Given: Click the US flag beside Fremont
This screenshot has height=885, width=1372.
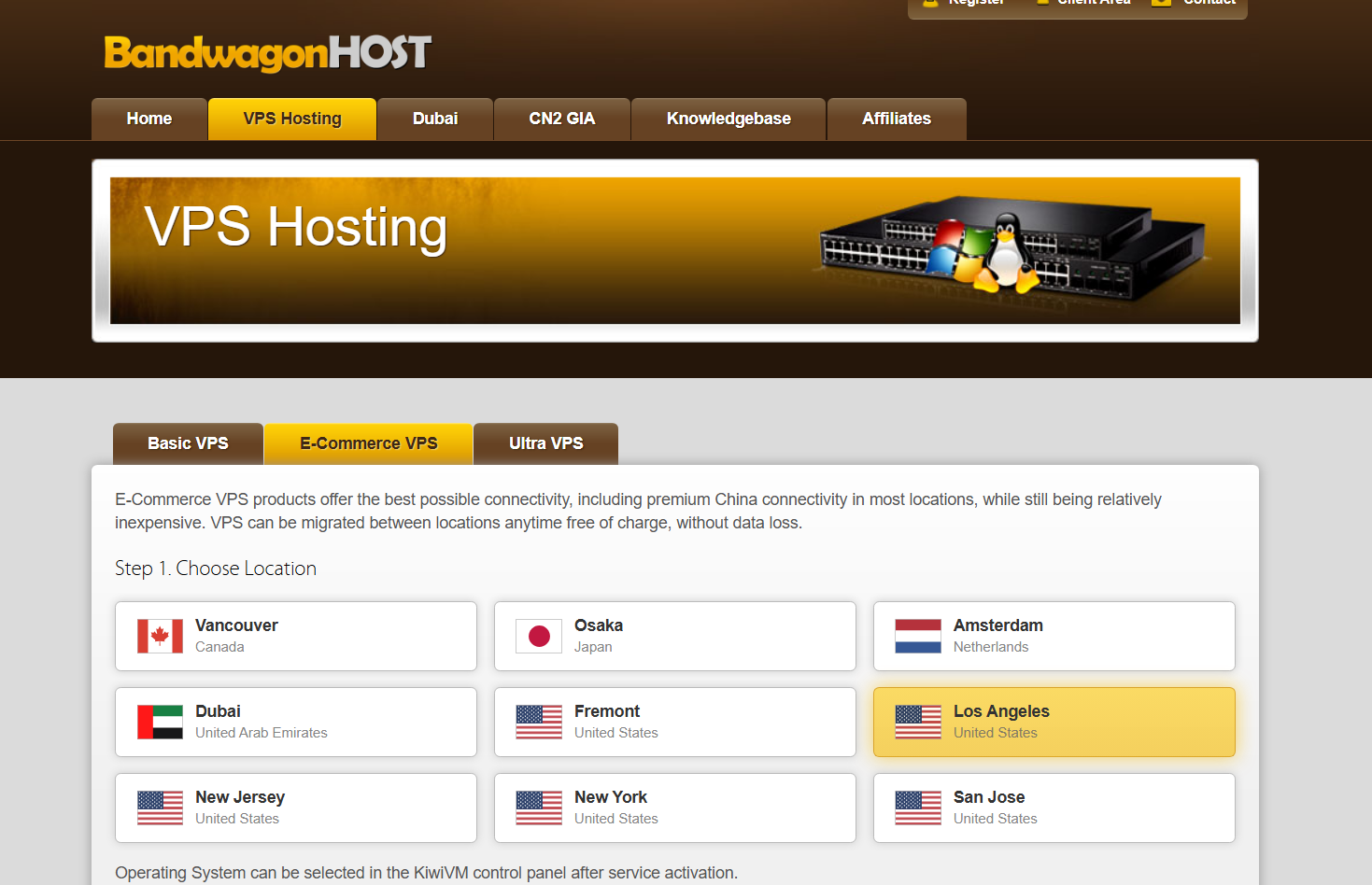Looking at the screenshot, I should click(x=539, y=723).
